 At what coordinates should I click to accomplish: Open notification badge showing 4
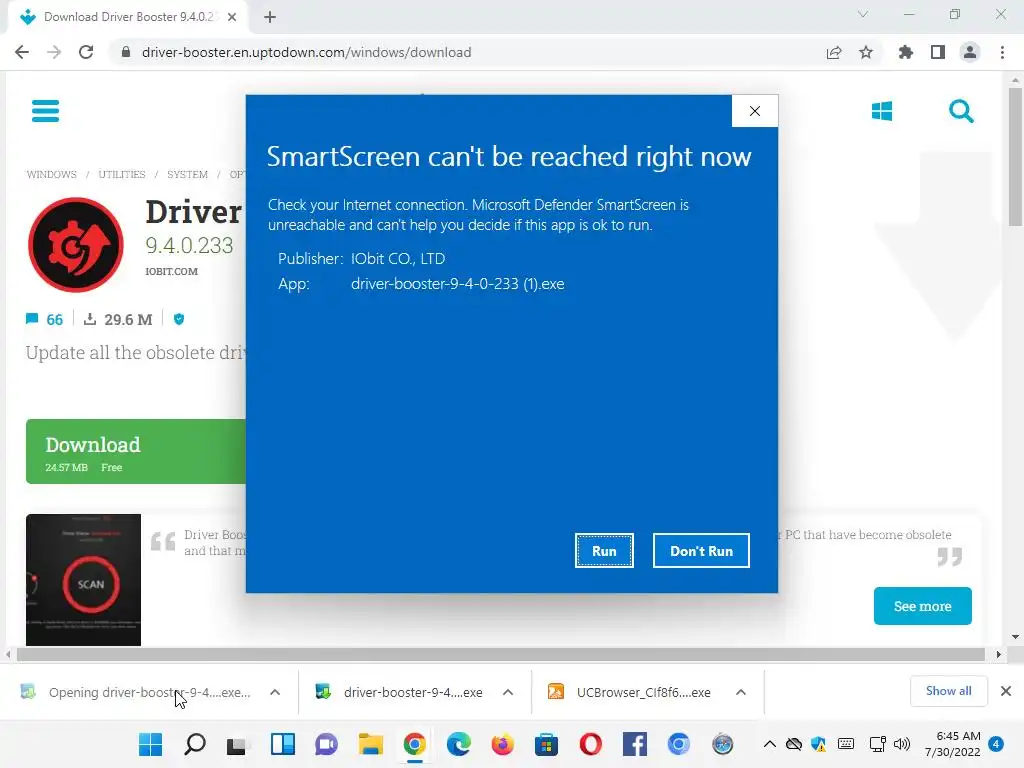click(x=996, y=744)
